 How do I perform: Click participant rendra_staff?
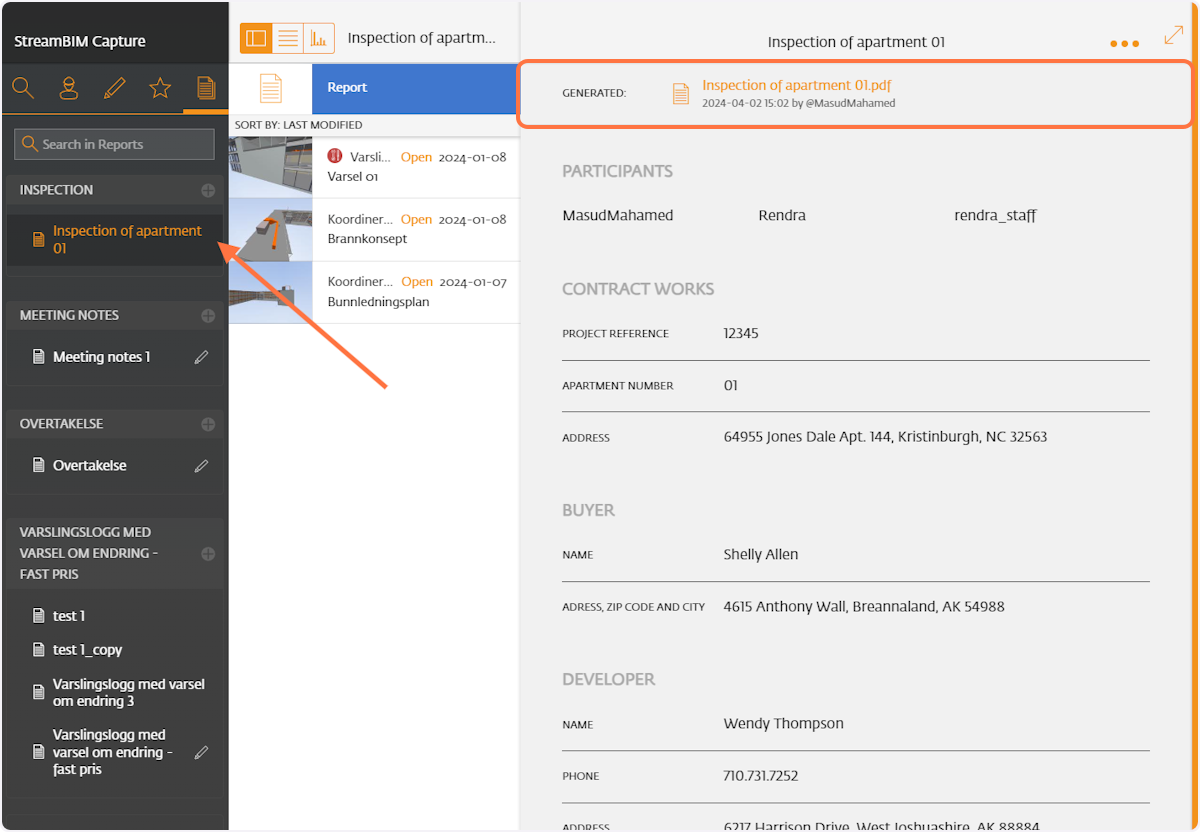995,215
